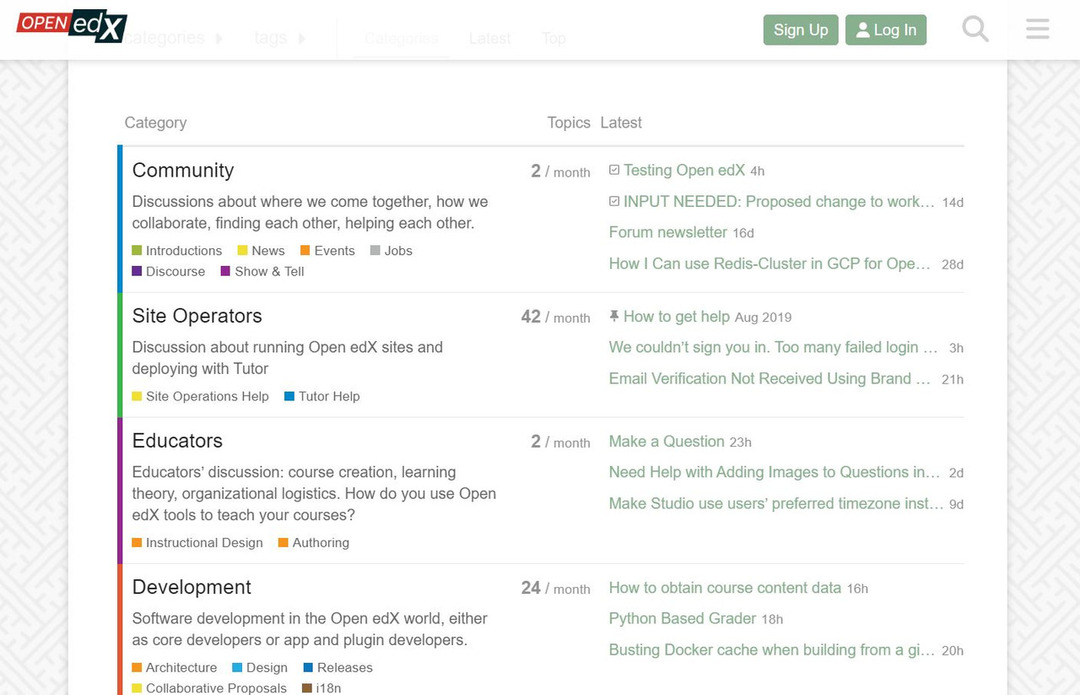Open topic Need Help with Adding Images
The width and height of the screenshot is (1080, 695).
(x=774, y=472)
